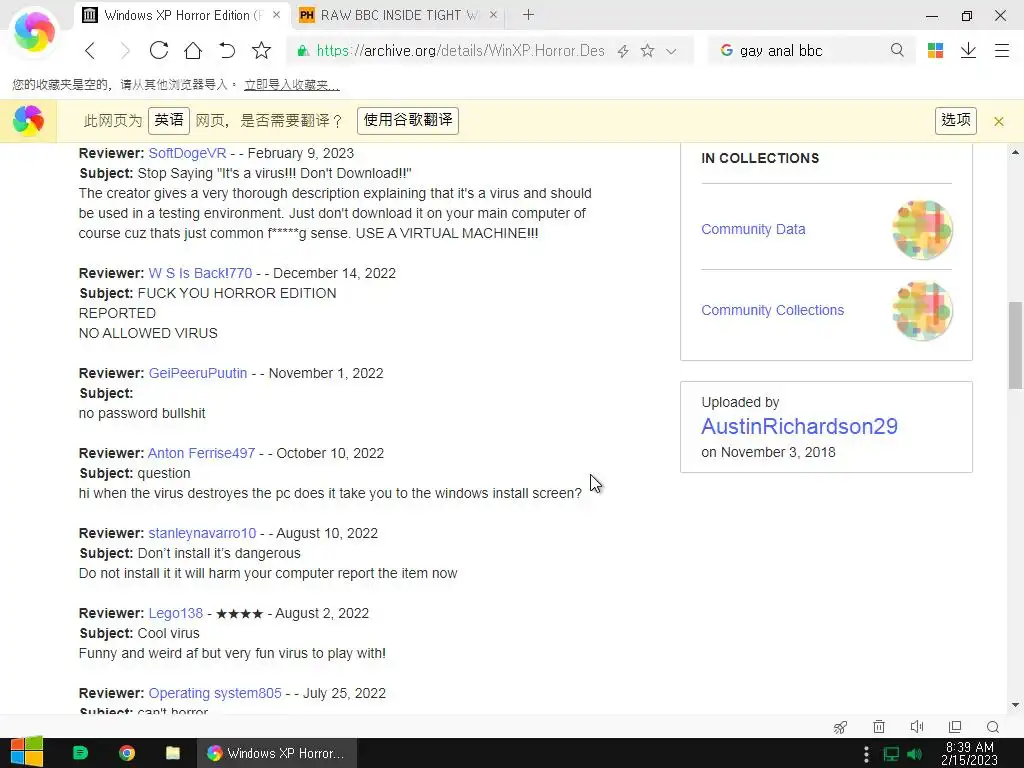Open reviewer SoftDogeVR profile
This screenshot has height=768, width=1024.
pyautogui.click(x=187, y=153)
